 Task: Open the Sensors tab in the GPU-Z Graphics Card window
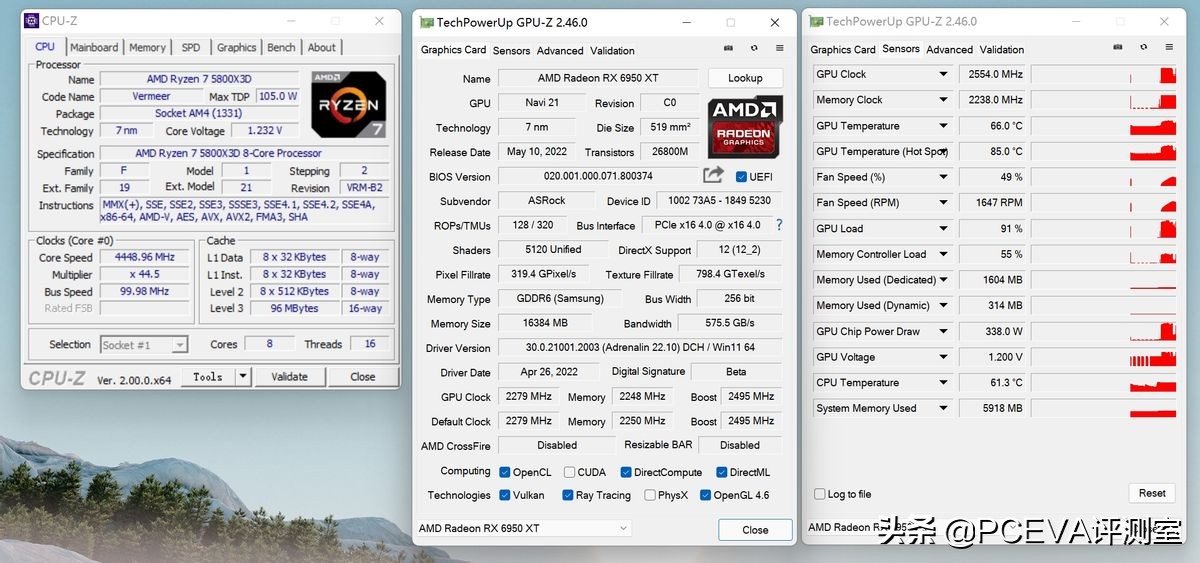pos(511,50)
